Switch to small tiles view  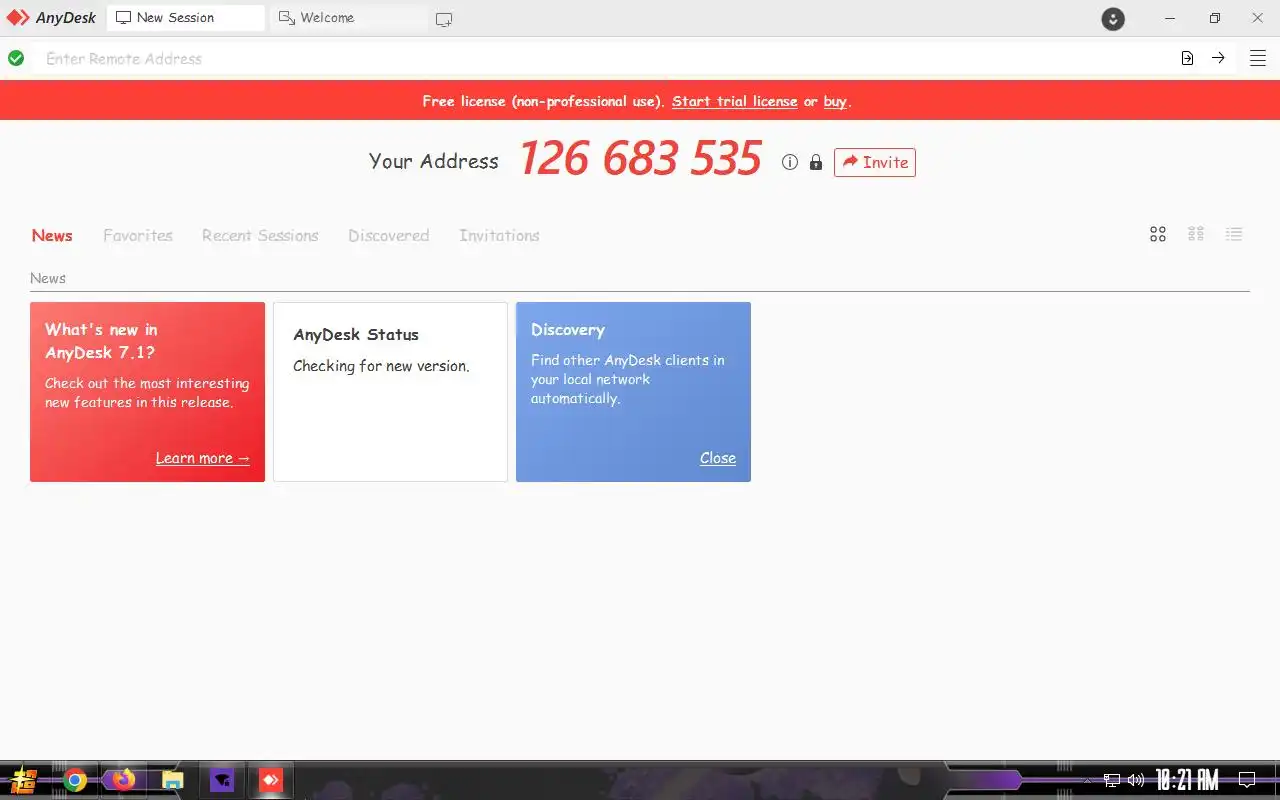tap(1196, 234)
